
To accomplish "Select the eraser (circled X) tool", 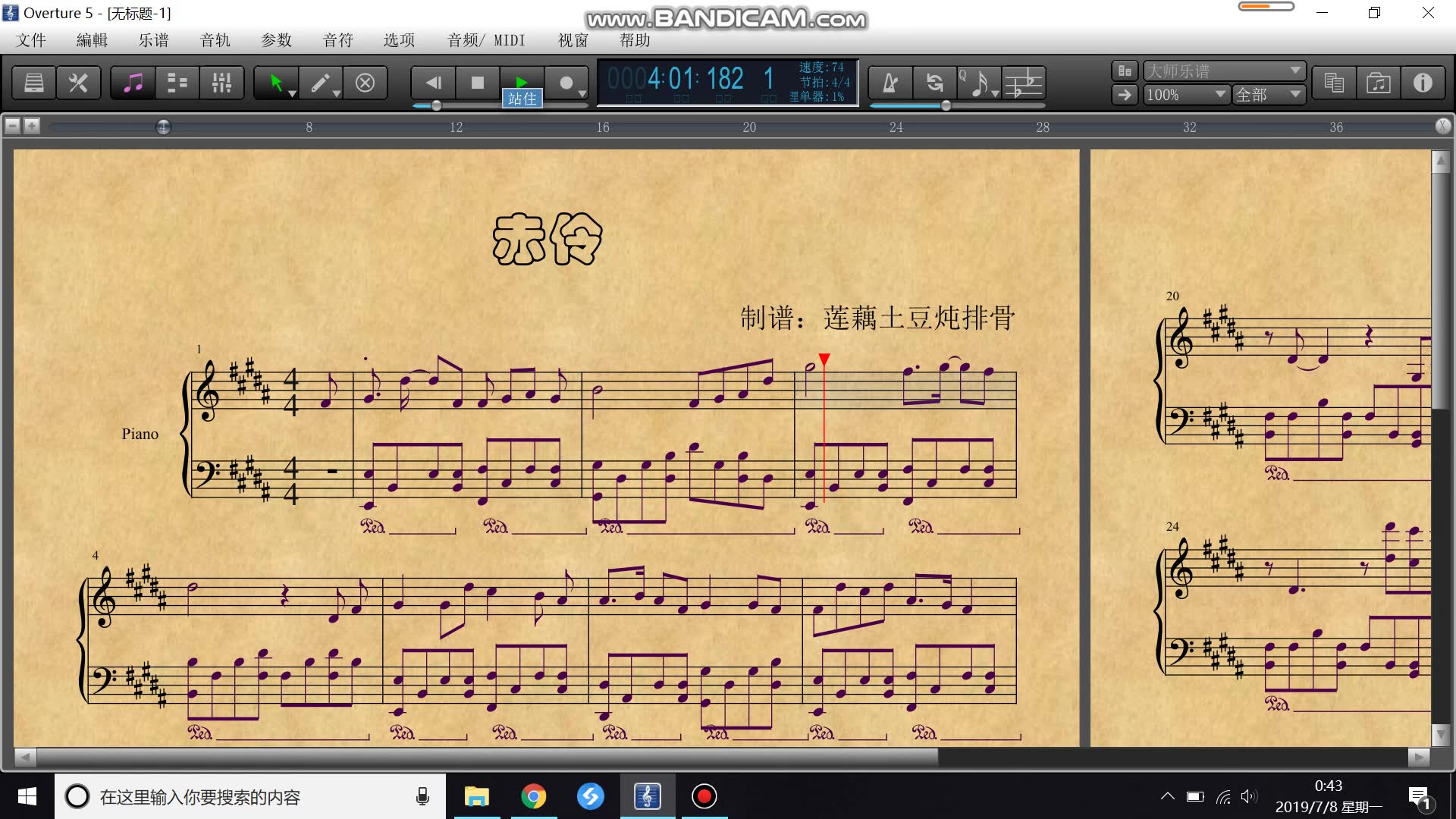I will [x=365, y=83].
